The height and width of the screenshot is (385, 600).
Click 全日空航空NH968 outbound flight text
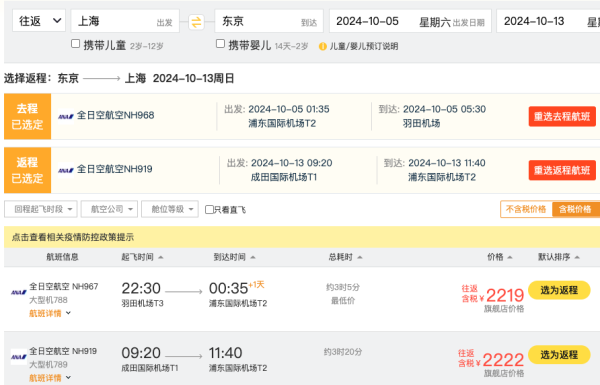[x=116, y=115]
